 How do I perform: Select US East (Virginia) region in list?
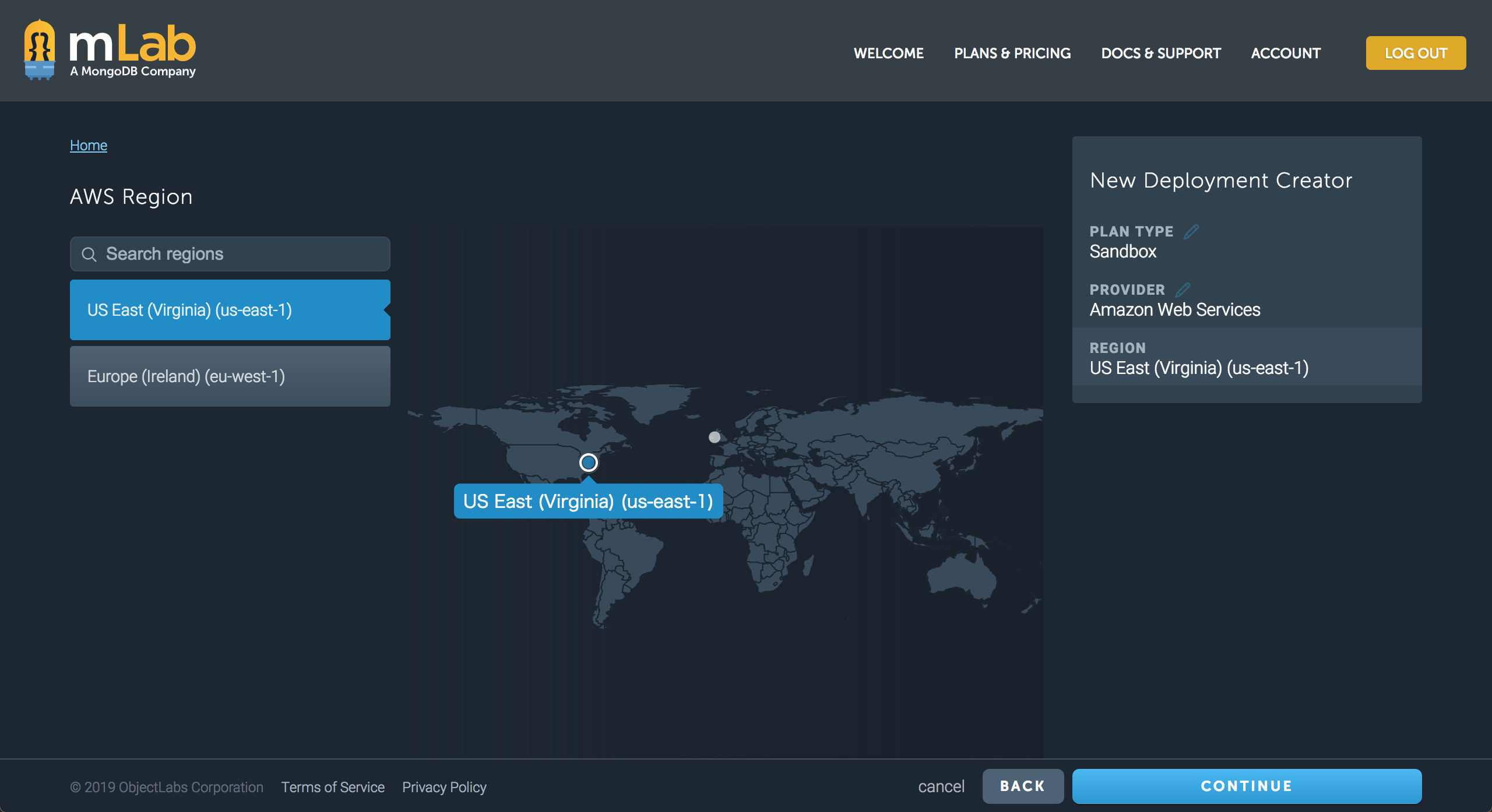point(230,310)
